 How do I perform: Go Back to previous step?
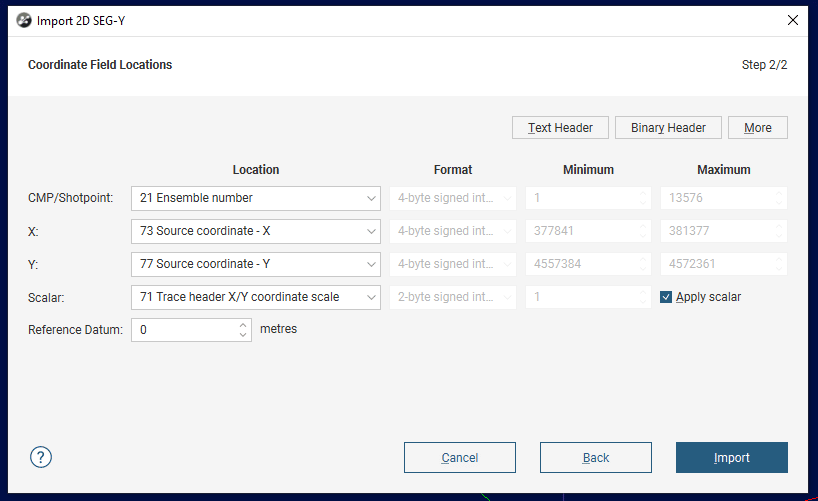click(596, 458)
